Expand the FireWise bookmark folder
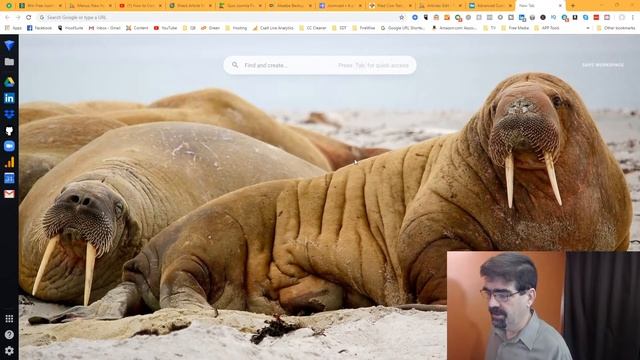 click(x=363, y=28)
